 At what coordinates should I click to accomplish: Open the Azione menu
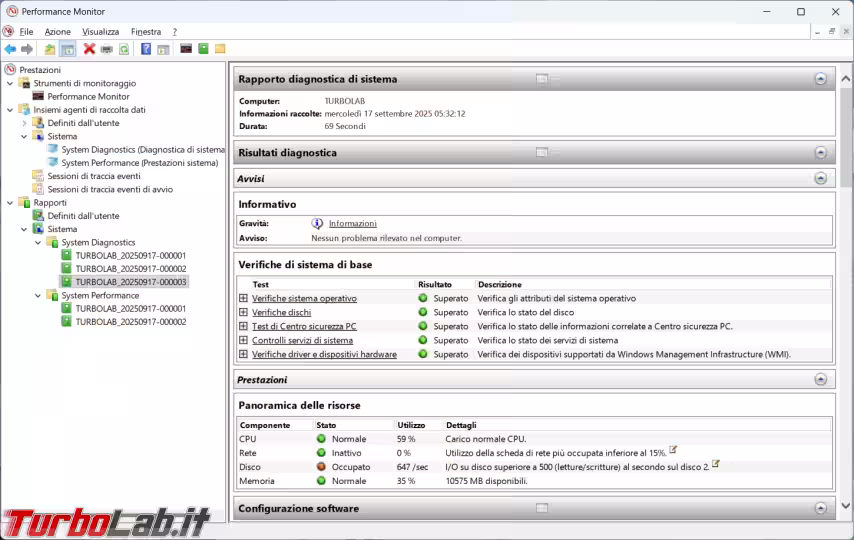(x=57, y=32)
